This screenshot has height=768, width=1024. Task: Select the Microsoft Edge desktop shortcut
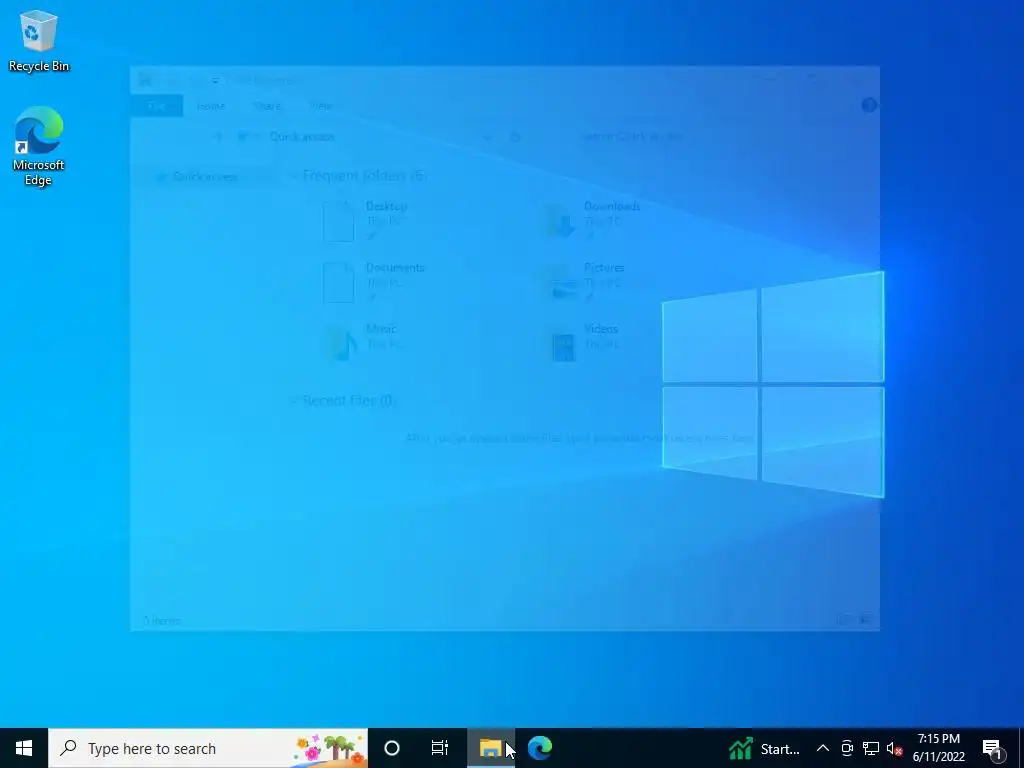pos(39,146)
